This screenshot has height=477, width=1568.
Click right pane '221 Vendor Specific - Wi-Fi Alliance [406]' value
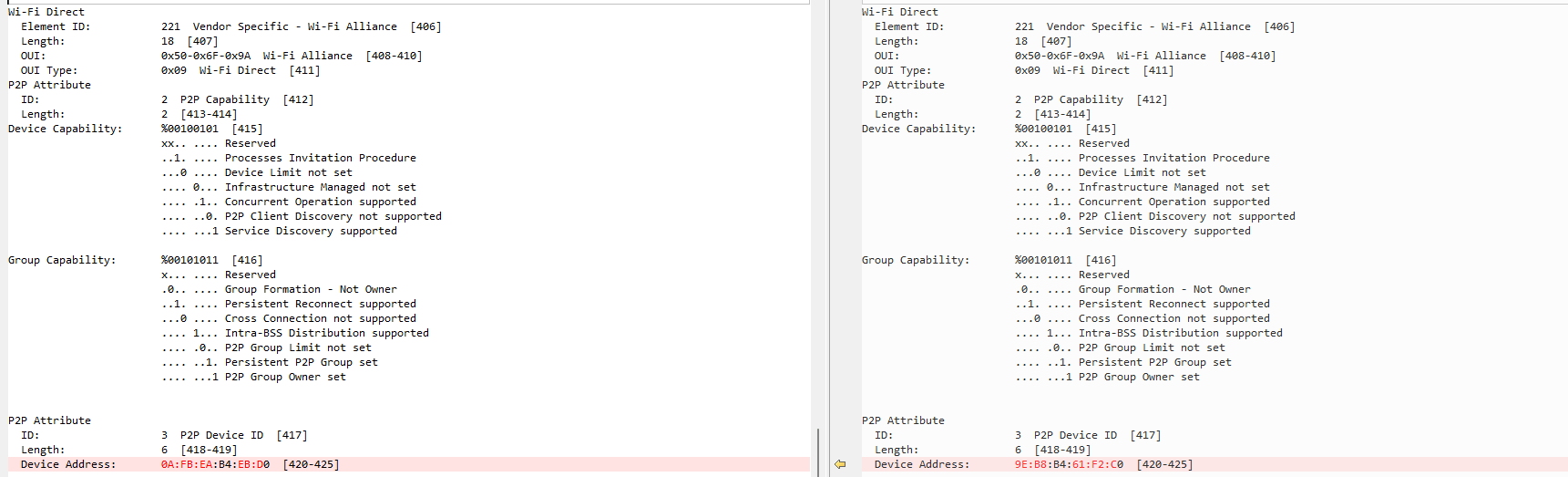coord(1155,26)
